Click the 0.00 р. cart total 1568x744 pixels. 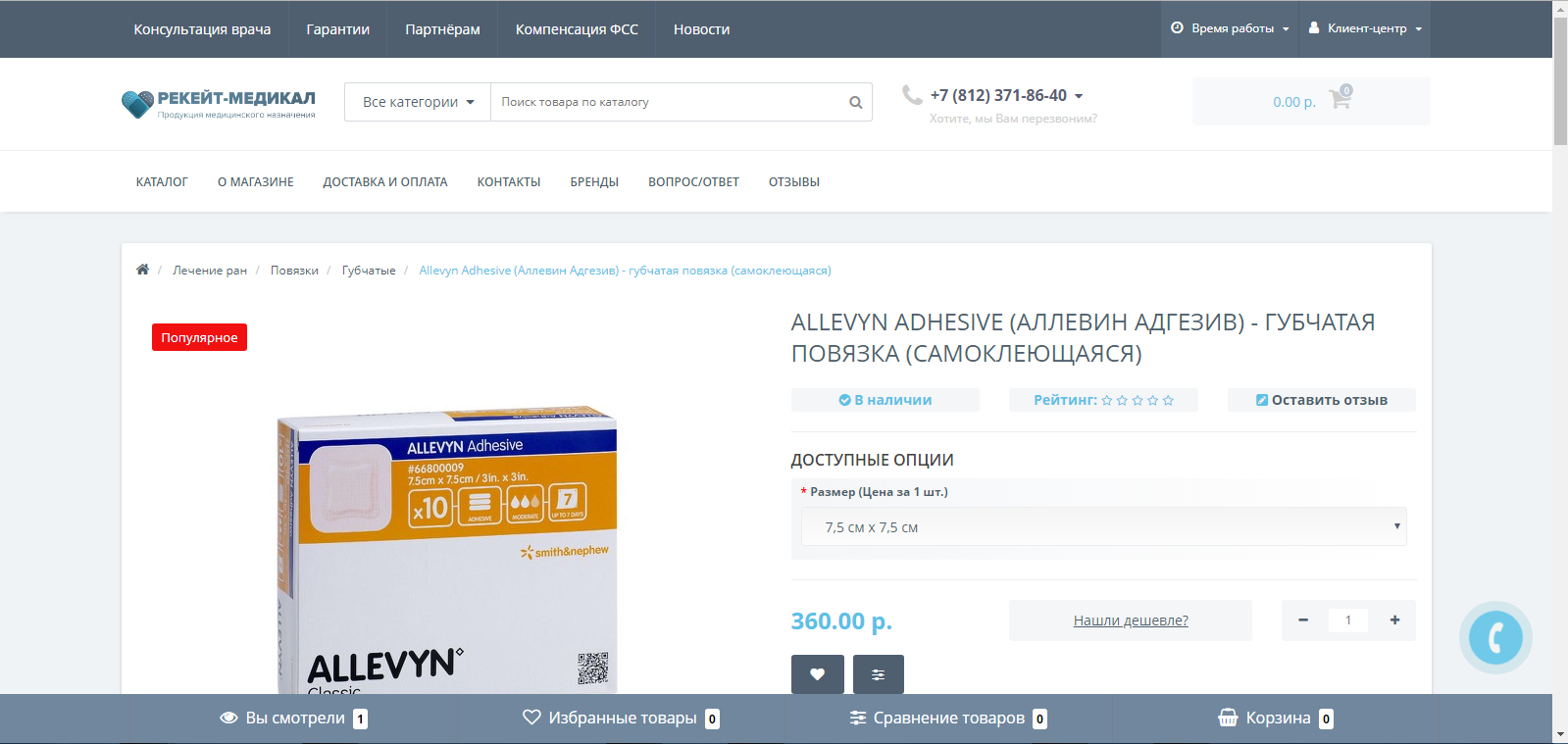click(1294, 102)
